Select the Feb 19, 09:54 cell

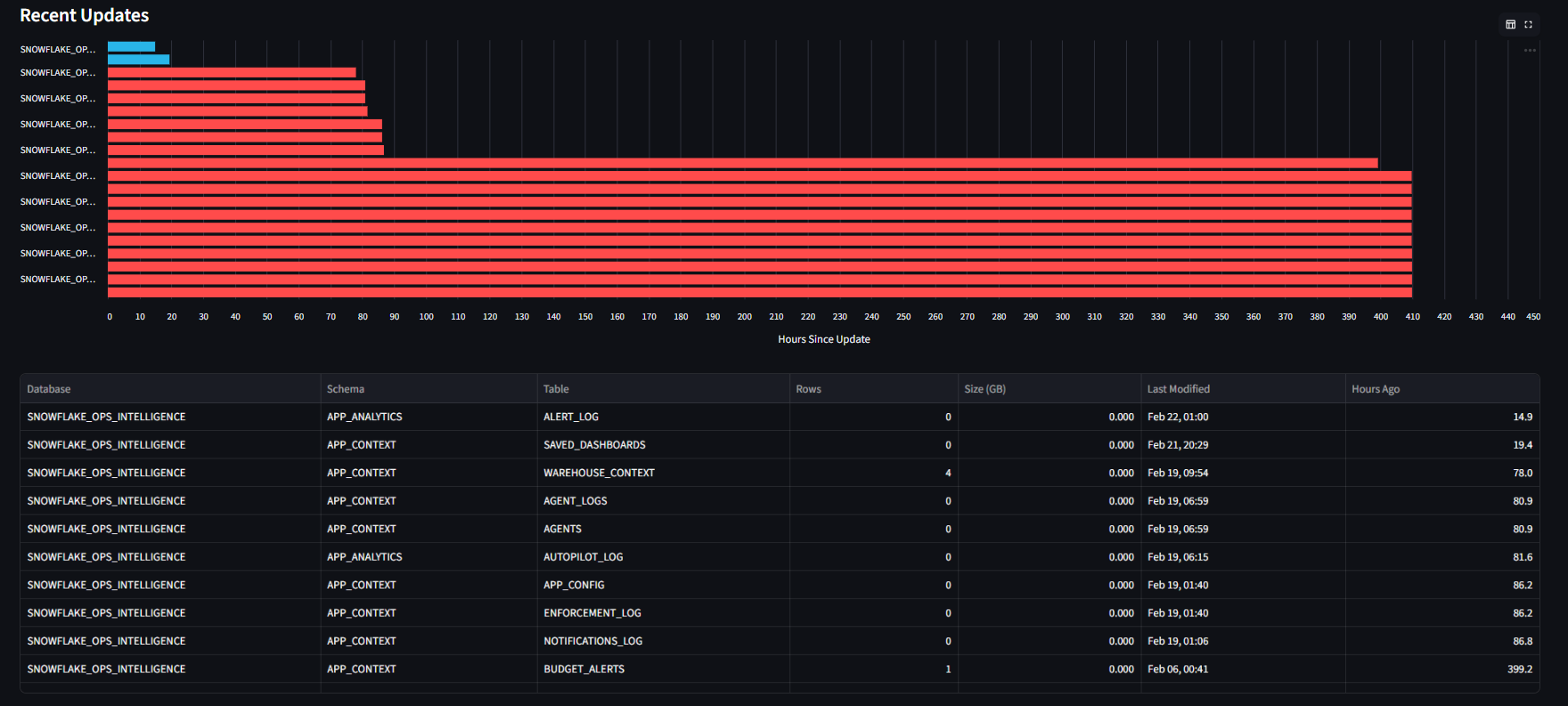[x=1243, y=473]
